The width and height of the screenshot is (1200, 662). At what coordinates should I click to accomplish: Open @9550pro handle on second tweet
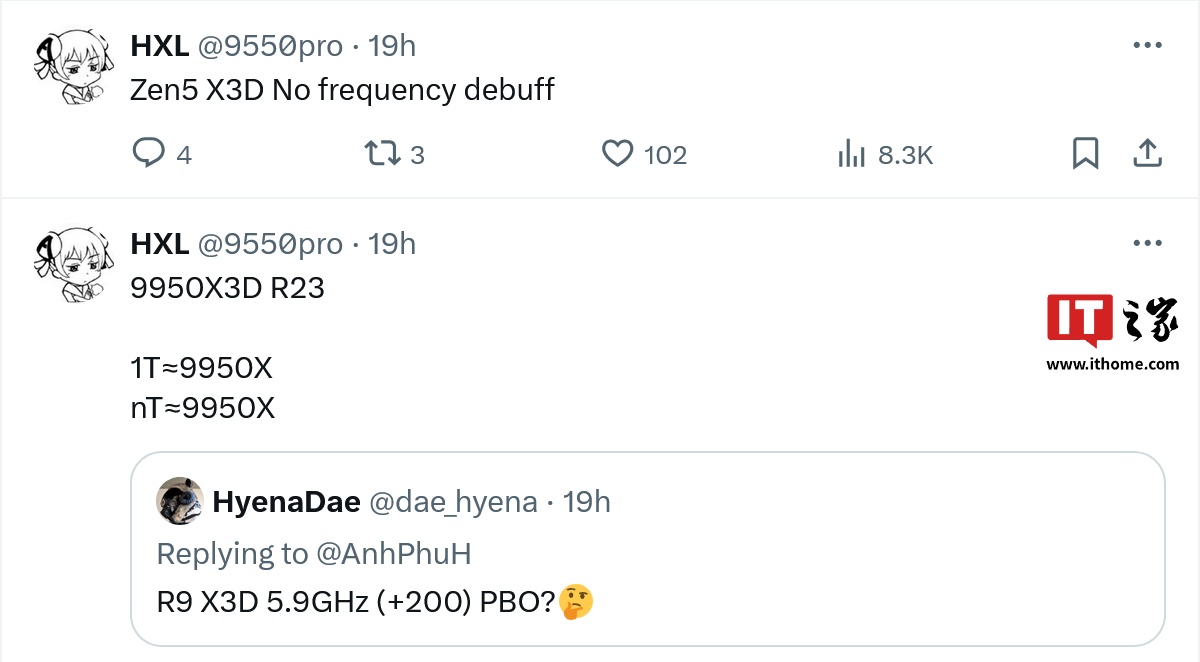pos(270,244)
